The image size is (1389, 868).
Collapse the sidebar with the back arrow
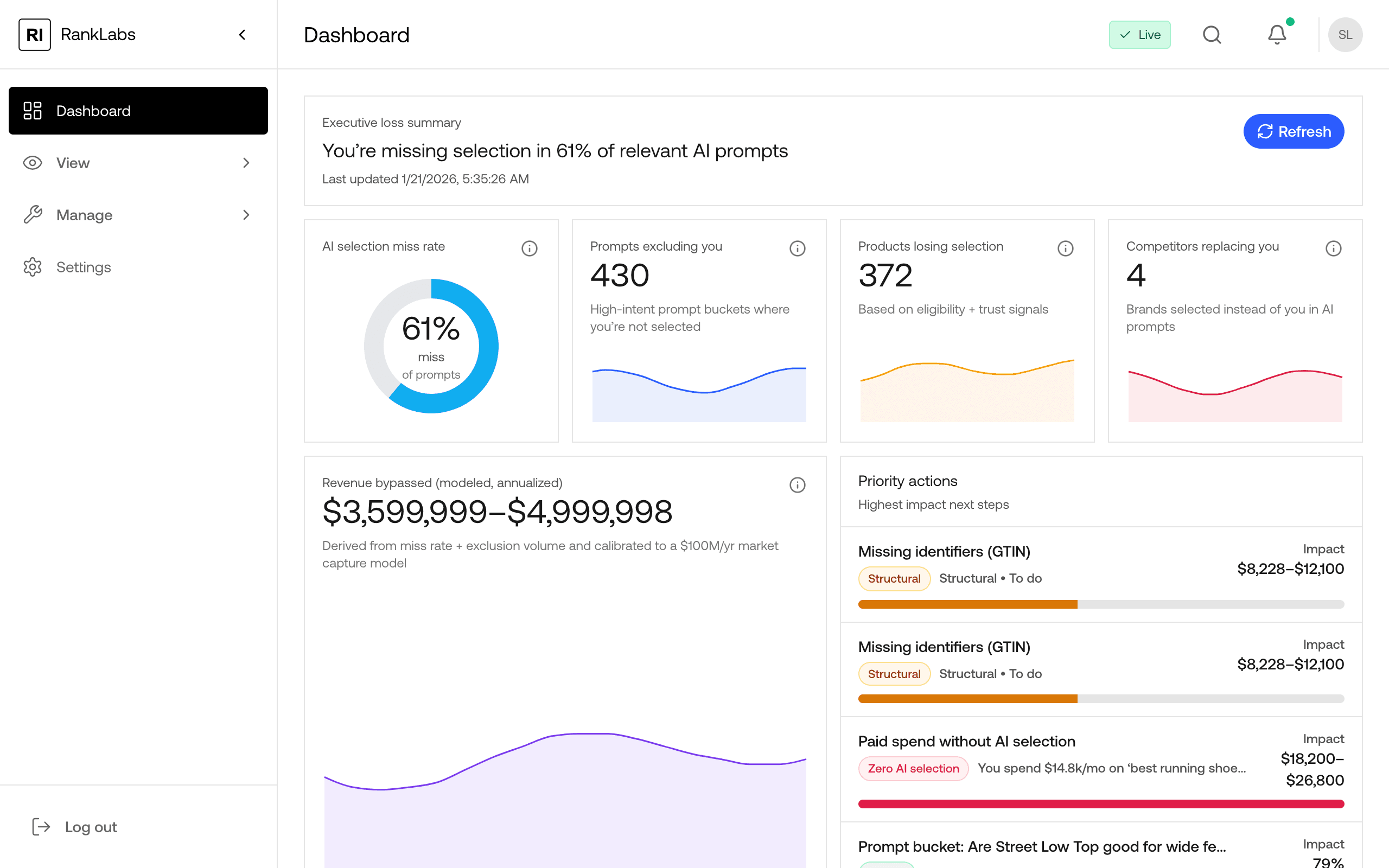point(241,34)
